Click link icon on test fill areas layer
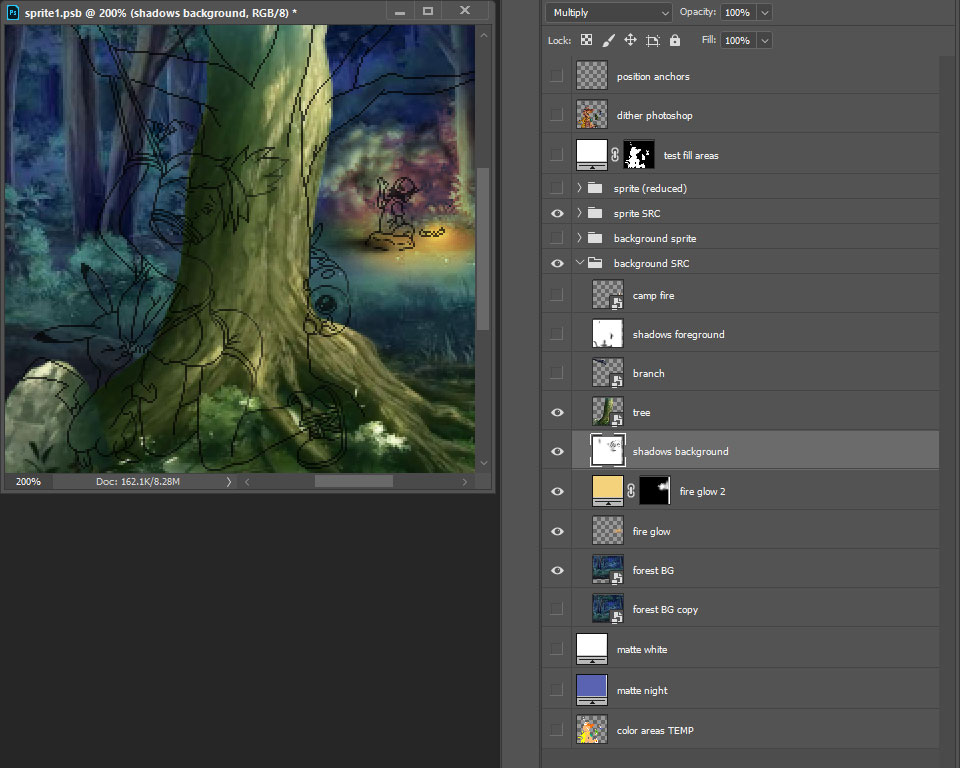Viewport: 960px width, 768px height. [x=616, y=155]
